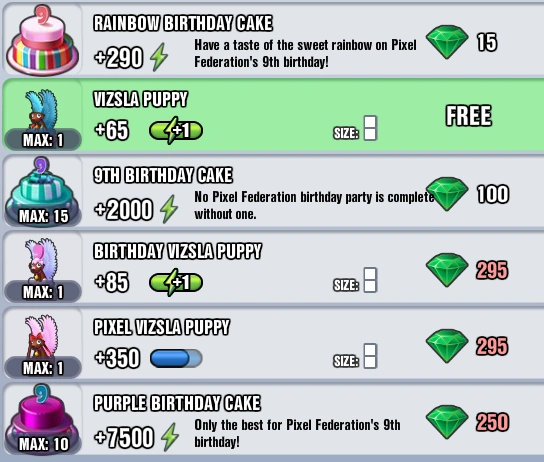Click the green +1 pill on Birthday Vizsla Puppy
This screenshot has height=462, width=544.
point(176,282)
